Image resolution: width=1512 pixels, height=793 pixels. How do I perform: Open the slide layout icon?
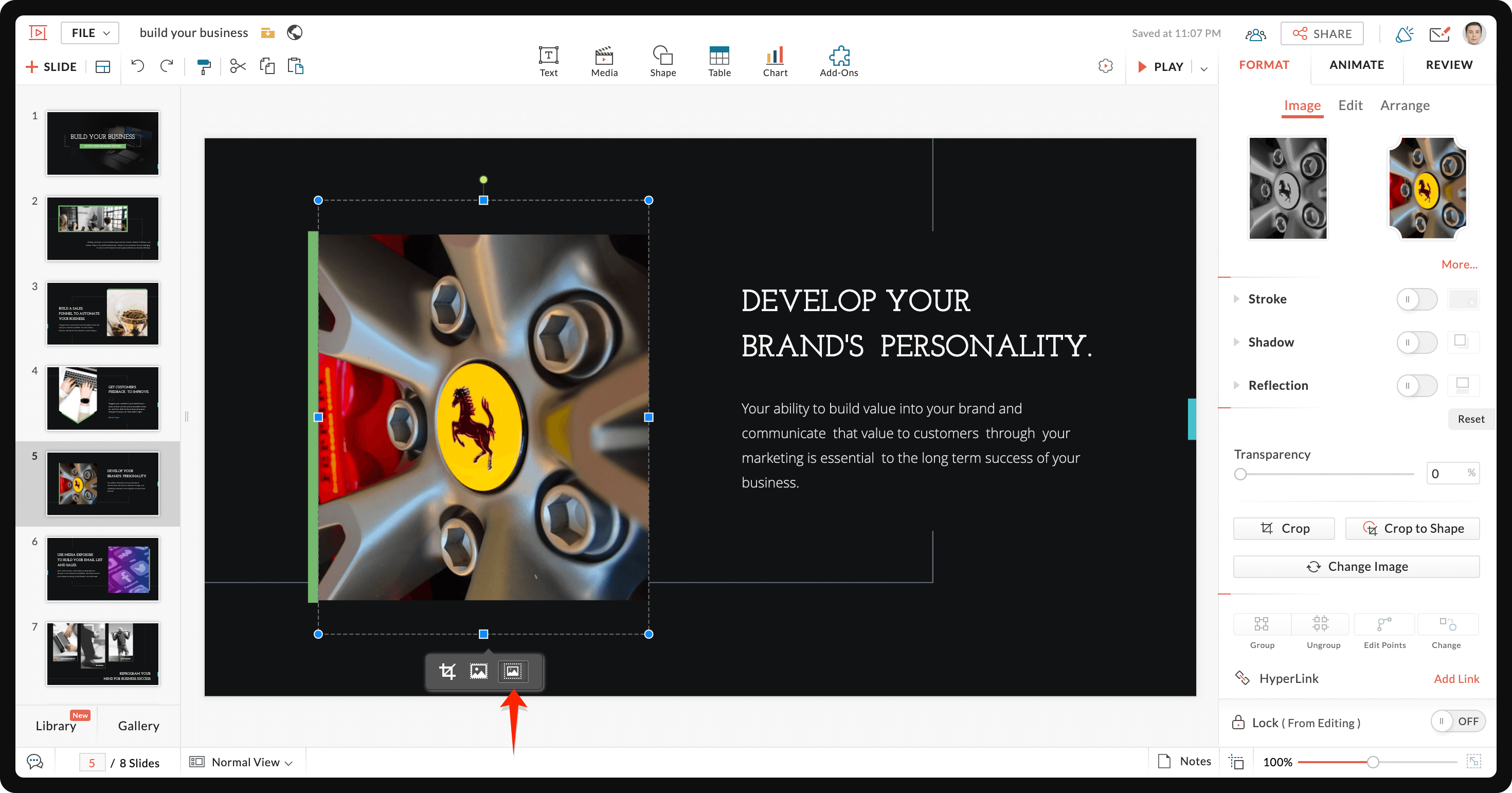pyautogui.click(x=103, y=66)
